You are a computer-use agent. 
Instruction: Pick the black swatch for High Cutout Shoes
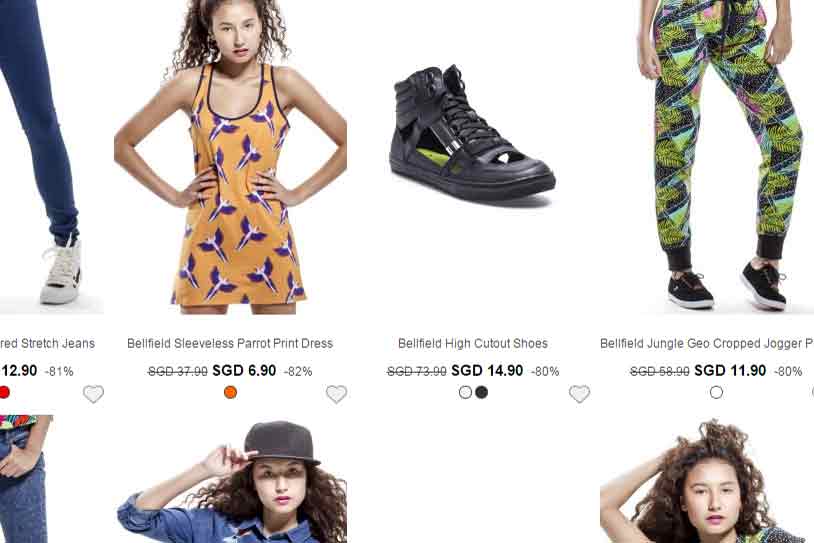pos(481,392)
